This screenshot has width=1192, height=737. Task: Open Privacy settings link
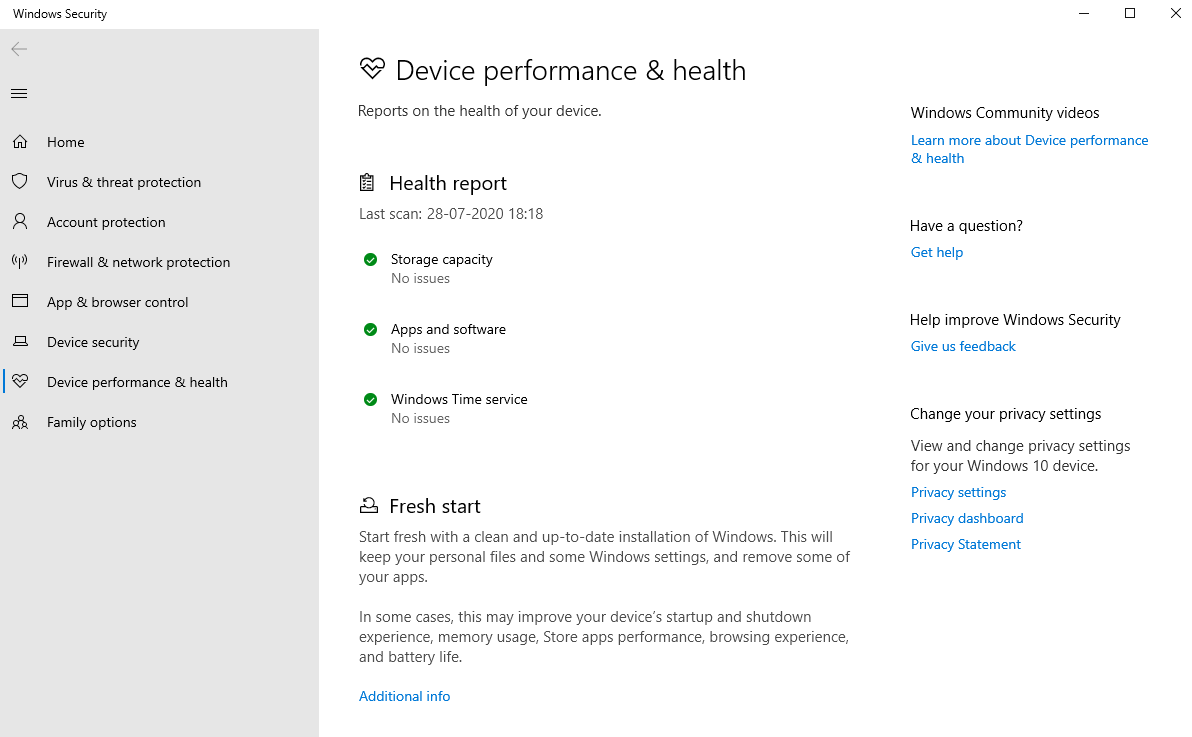coord(958,491)
